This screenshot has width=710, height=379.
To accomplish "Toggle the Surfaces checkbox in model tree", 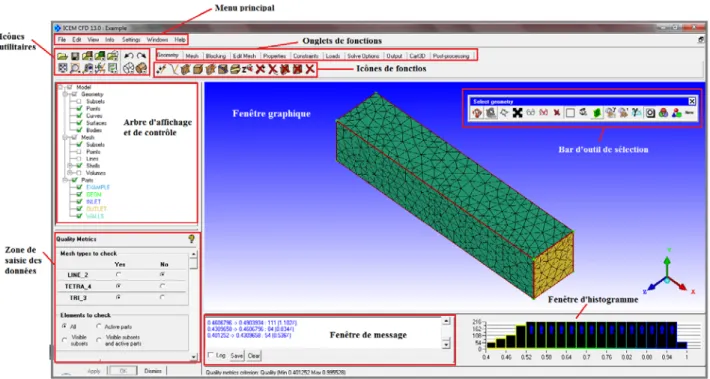I will pos(79,123).
